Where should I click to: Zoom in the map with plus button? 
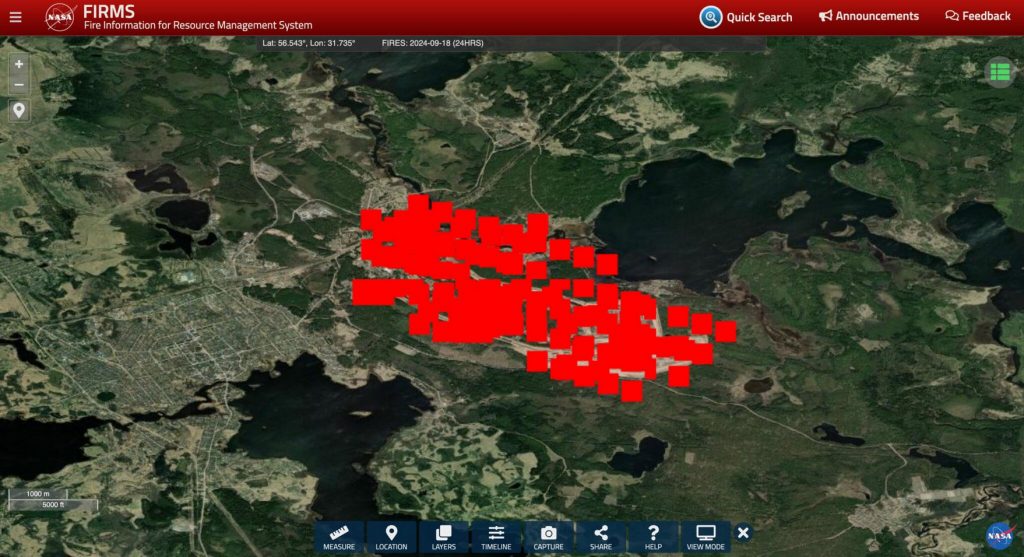pyautogui.click(x=19, y=63)
